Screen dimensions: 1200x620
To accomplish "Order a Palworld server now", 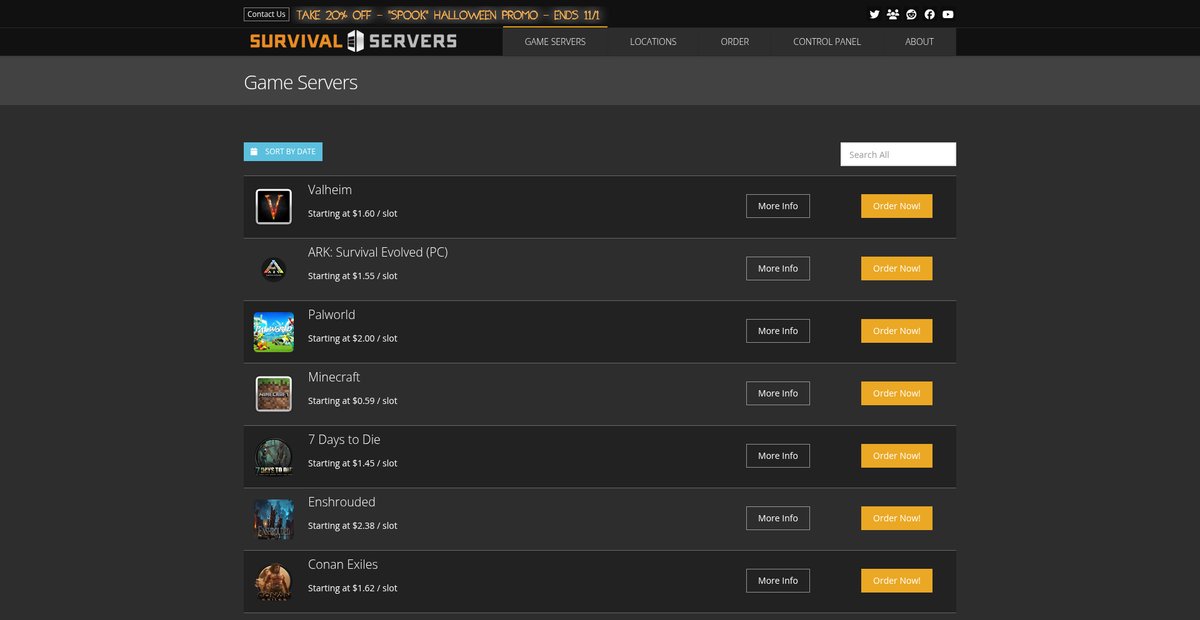I will [897, 331].
